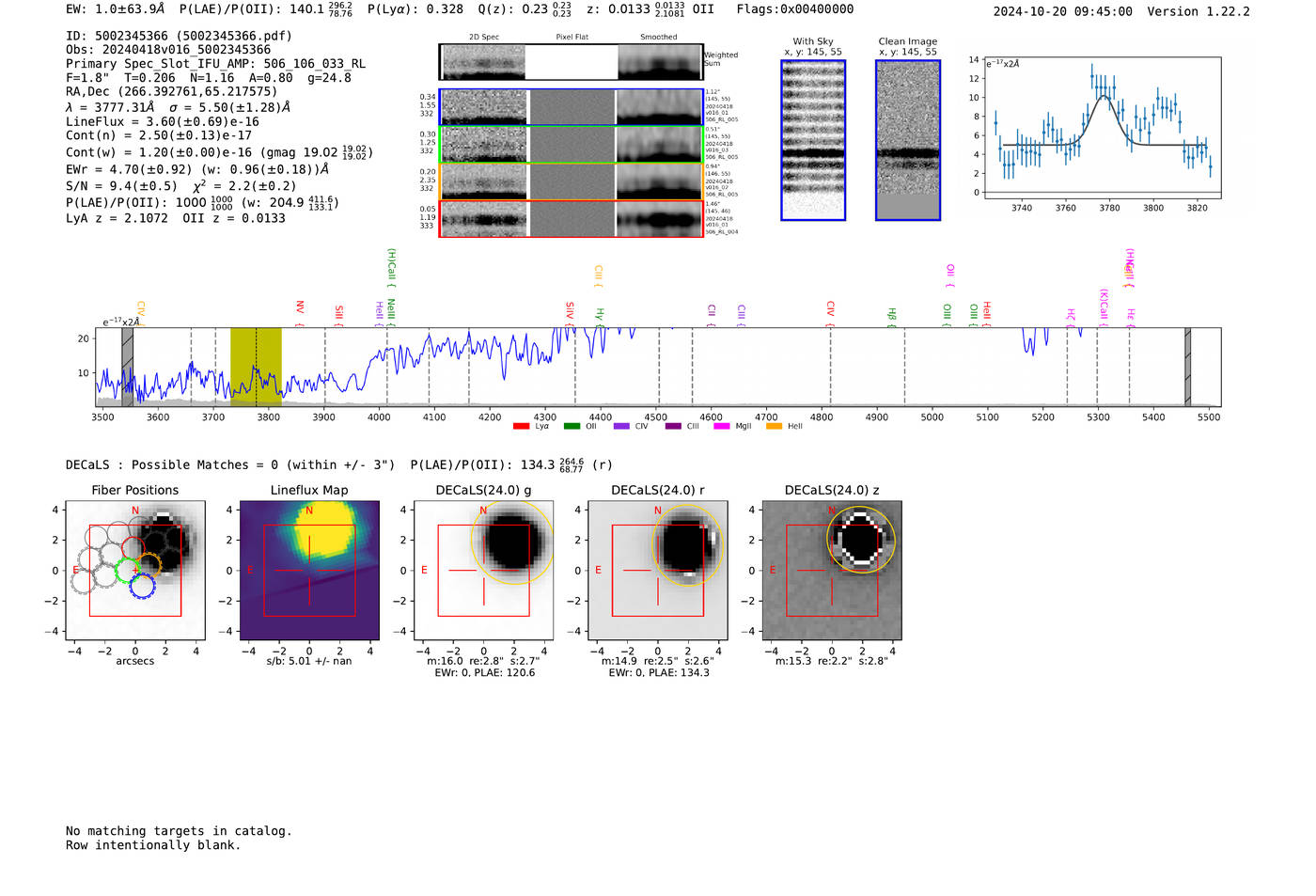Click the 'No matching targets in catalog.' message

click(179, 831)
